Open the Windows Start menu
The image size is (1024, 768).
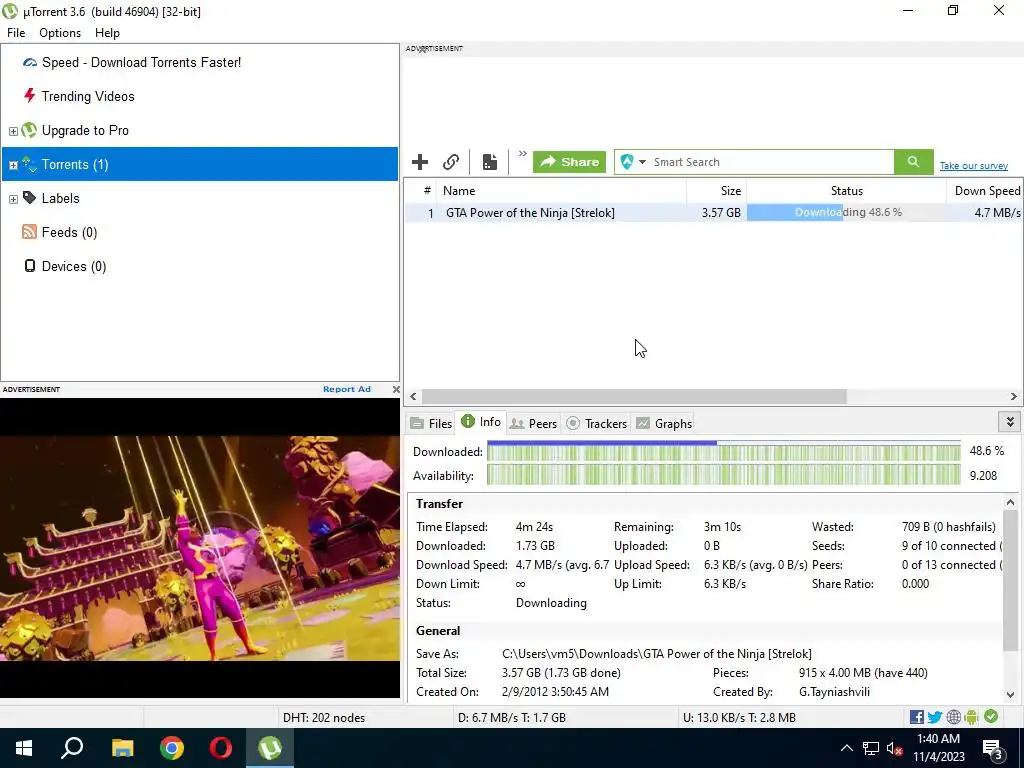pos(24,748)
